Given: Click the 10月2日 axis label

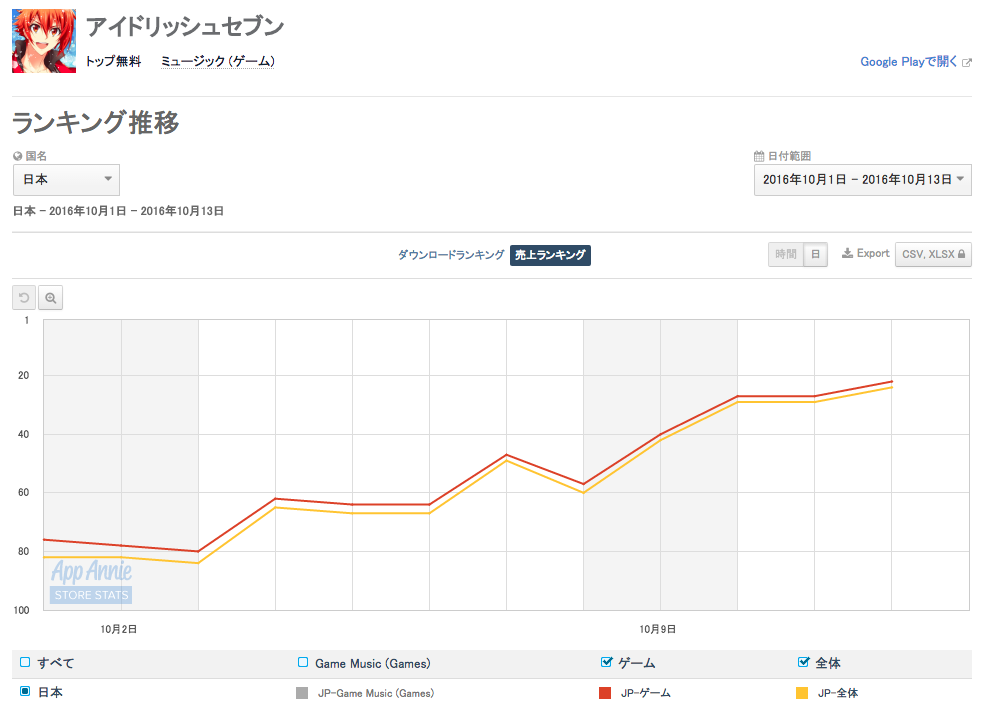Looking at the screenshot, I should (x=119, y=629).
